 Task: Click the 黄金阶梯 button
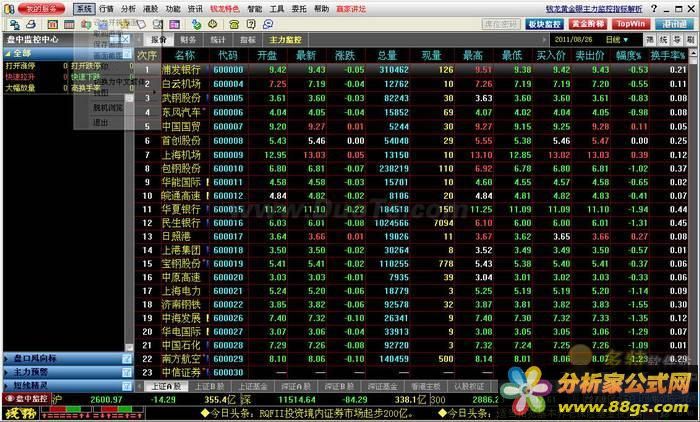tap(588, 24)
